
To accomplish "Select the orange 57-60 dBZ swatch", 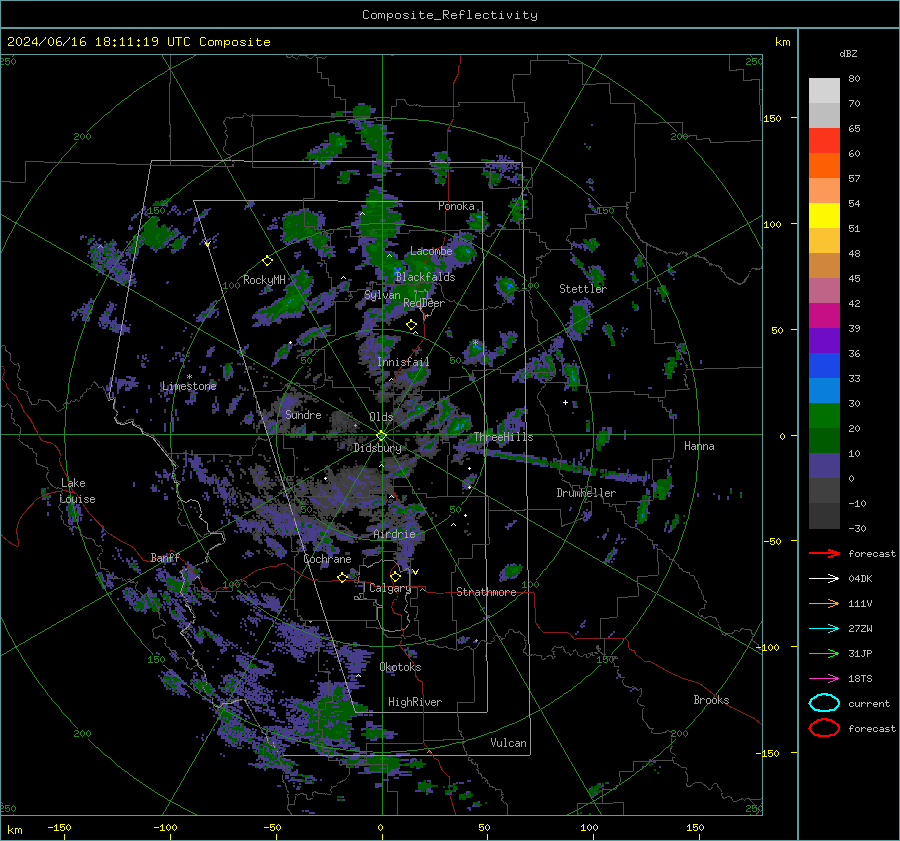I will [824, 166].
